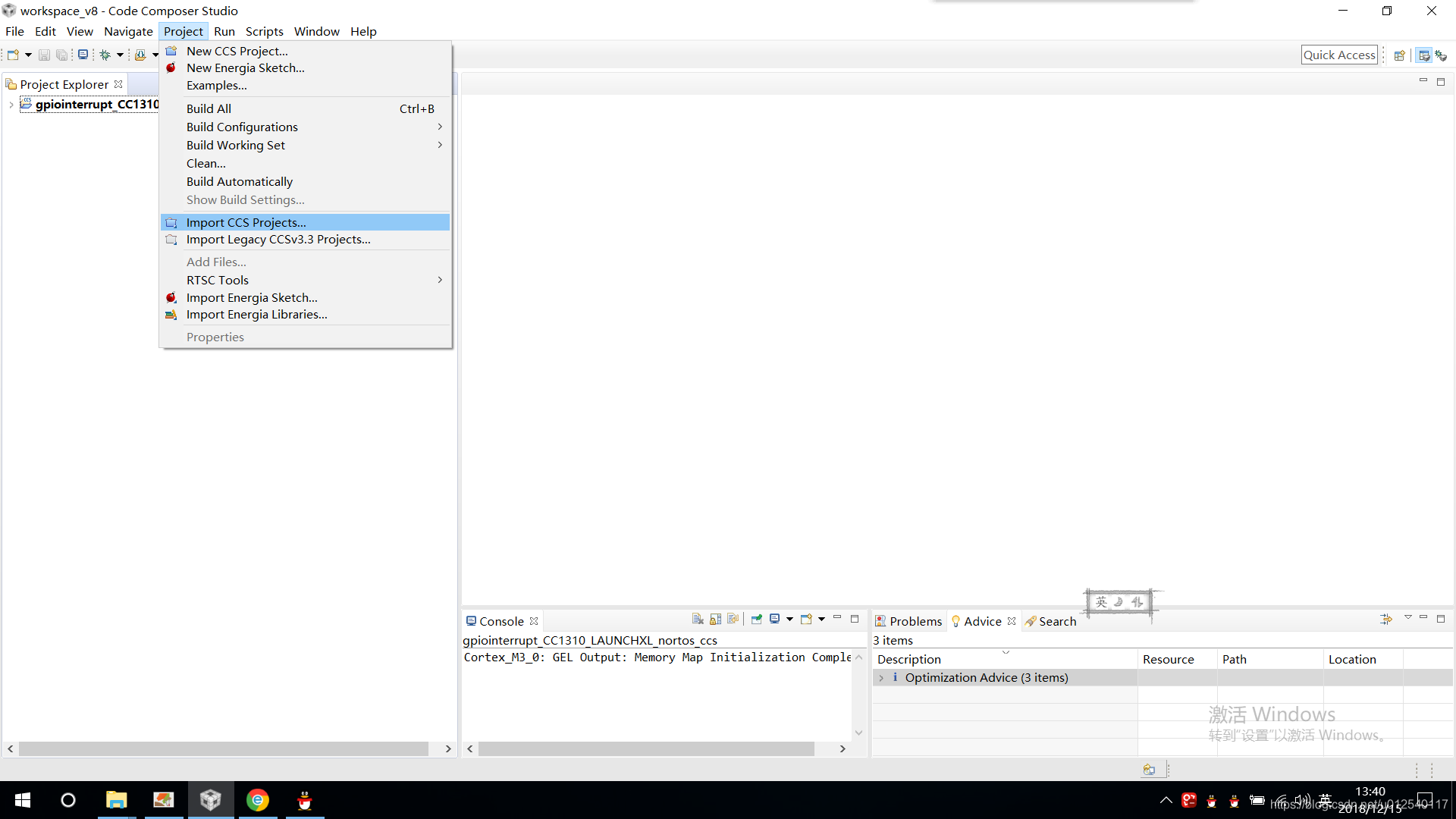1456x819 pixels.
Task: Click the Open Type braces folder icon
Action: (x=140, y=55)
